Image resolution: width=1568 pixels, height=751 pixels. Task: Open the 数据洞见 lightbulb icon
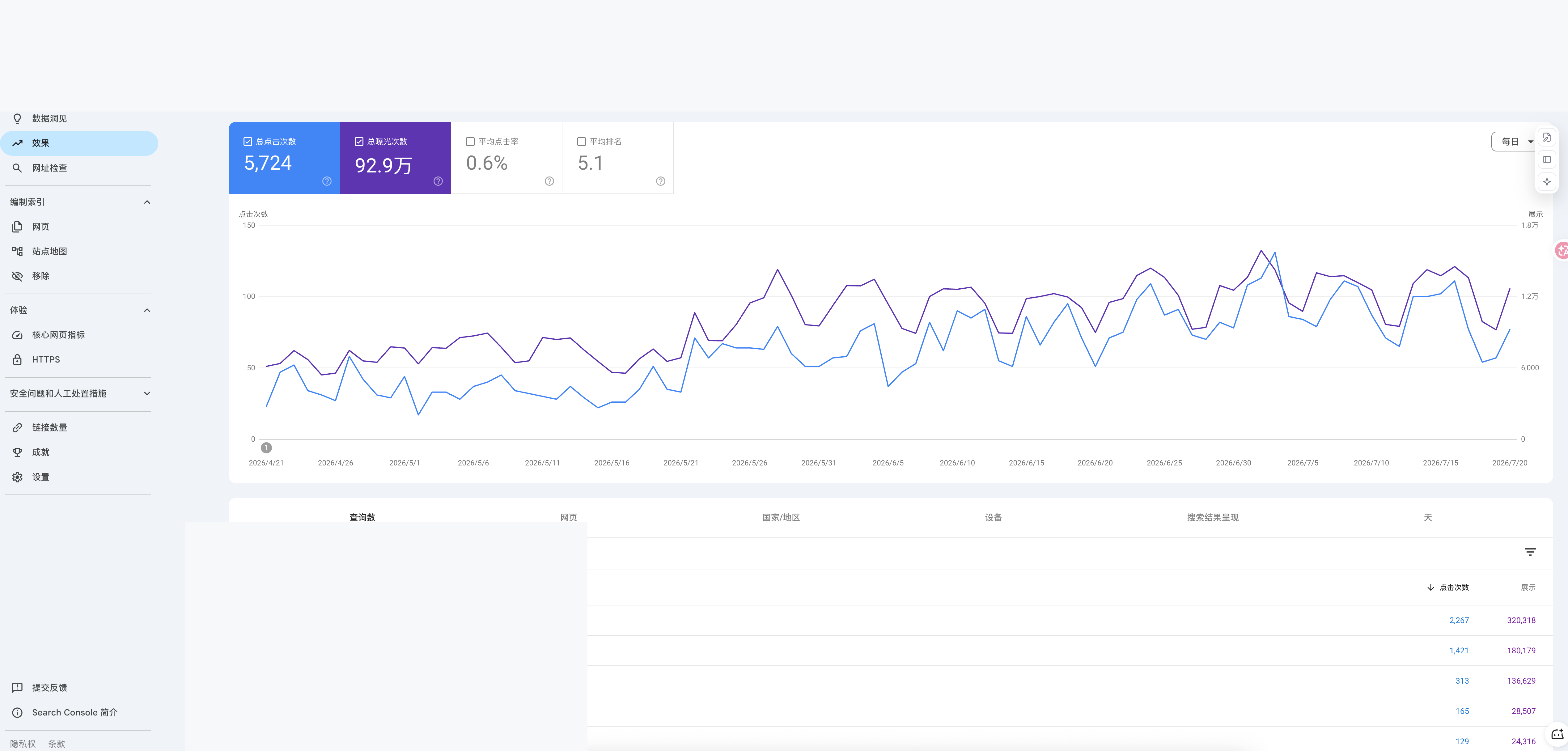pyautogui.click(x=17, y=119)
